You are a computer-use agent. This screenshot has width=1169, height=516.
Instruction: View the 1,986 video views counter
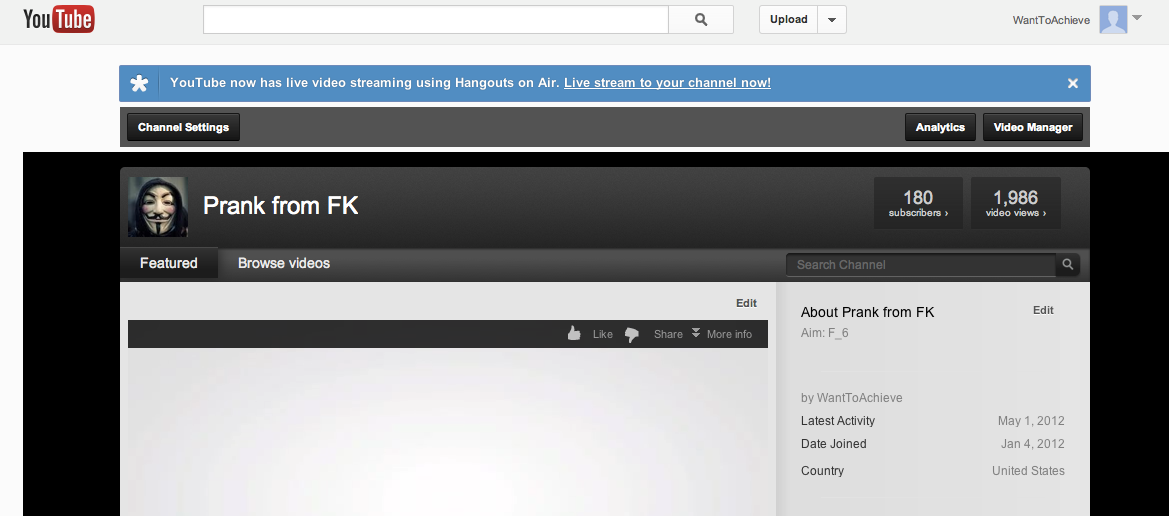pyautogui.click(x=1015, y=203)
